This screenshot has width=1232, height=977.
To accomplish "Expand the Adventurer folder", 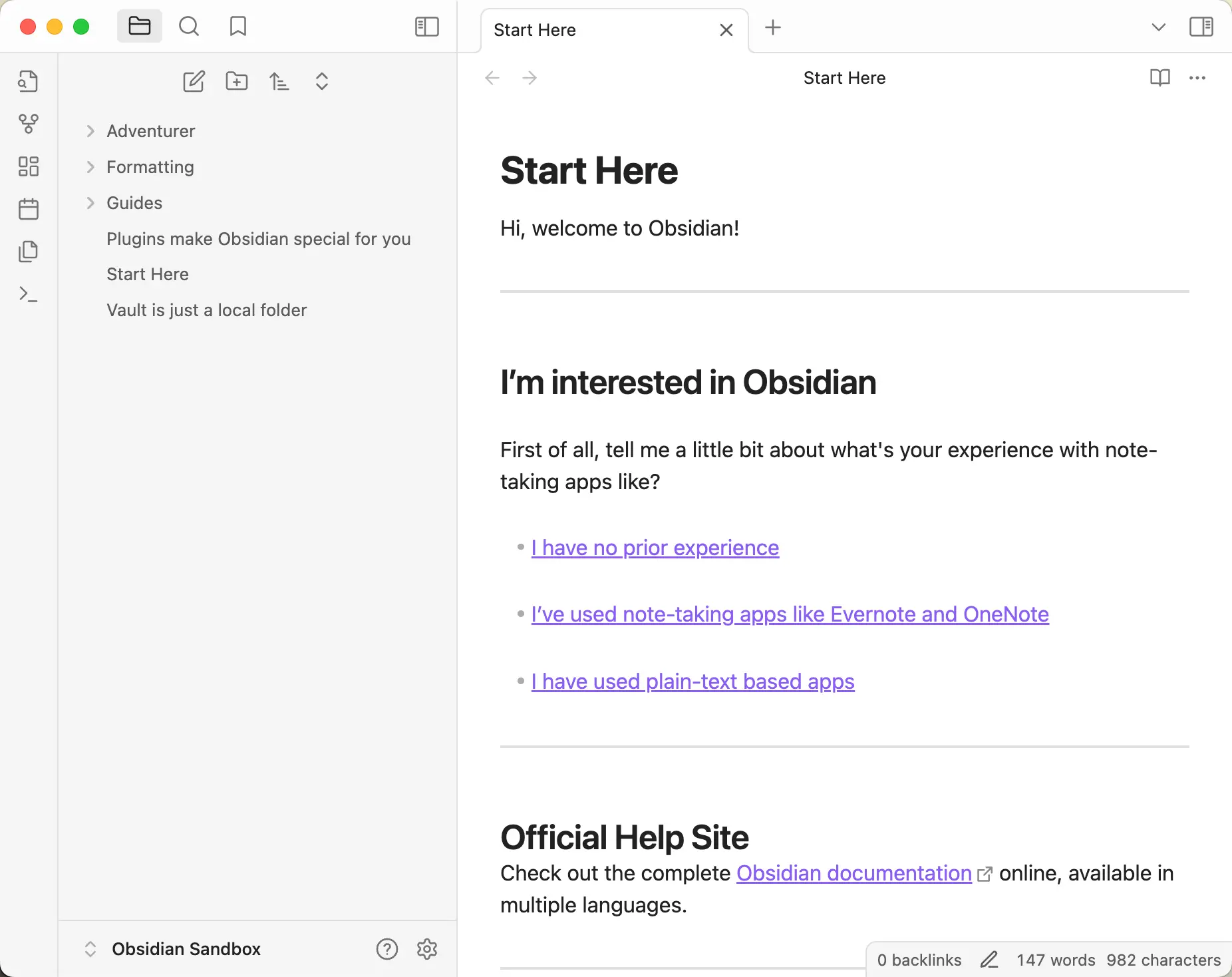I will (150, 131).
